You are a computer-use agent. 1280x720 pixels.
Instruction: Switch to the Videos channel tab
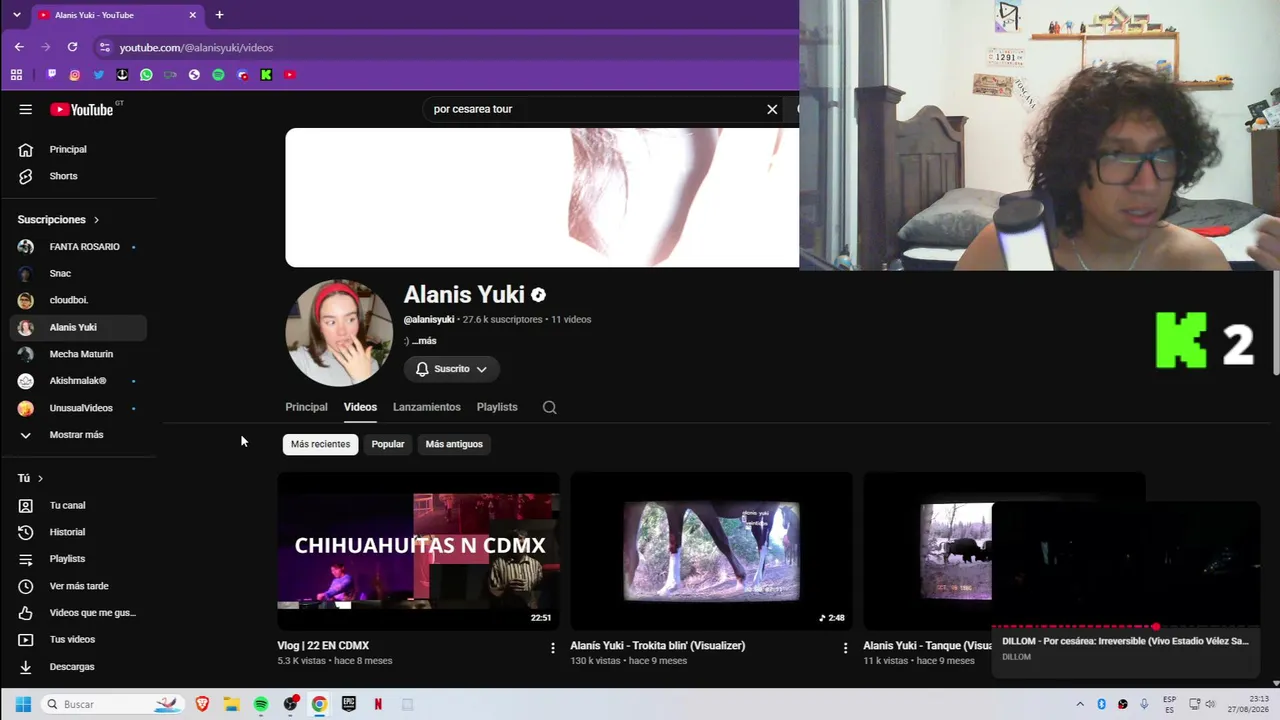click(360, 407)
